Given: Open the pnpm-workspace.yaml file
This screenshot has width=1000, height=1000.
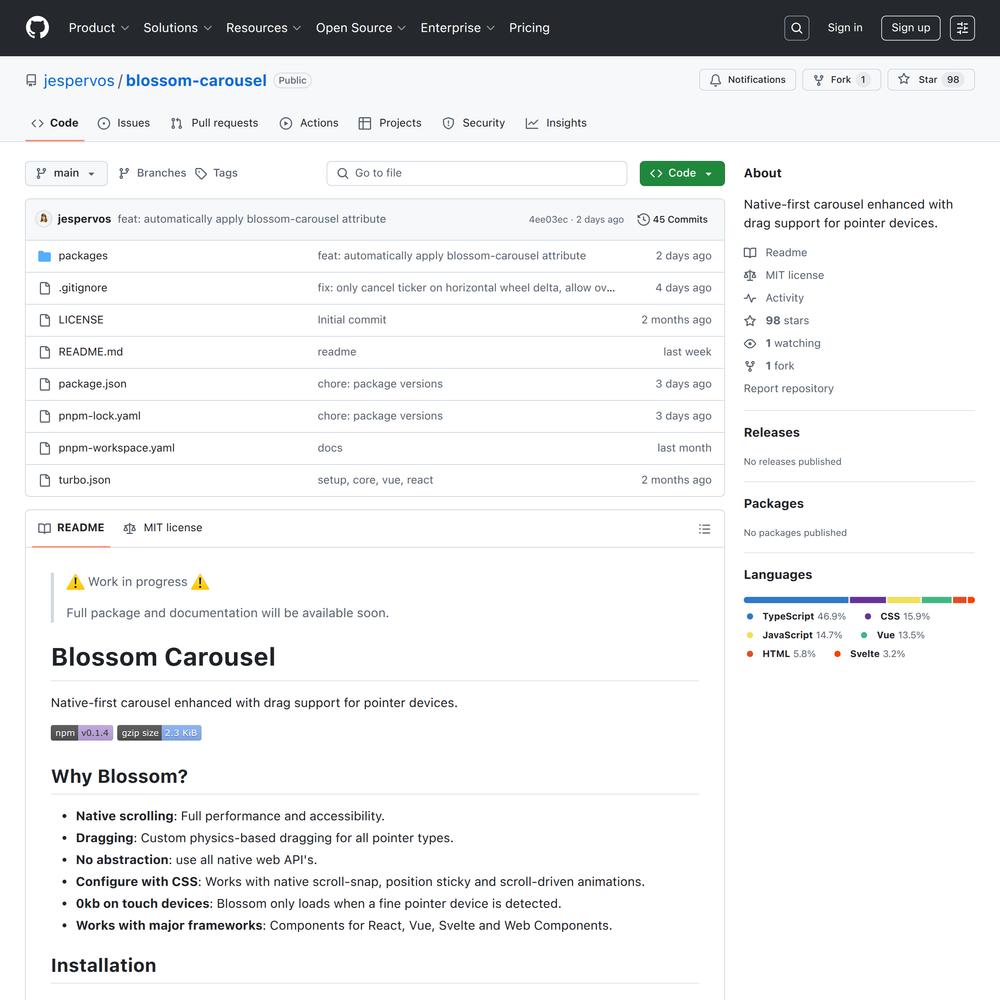Looking at the screenshot, I should pos(117,448).
